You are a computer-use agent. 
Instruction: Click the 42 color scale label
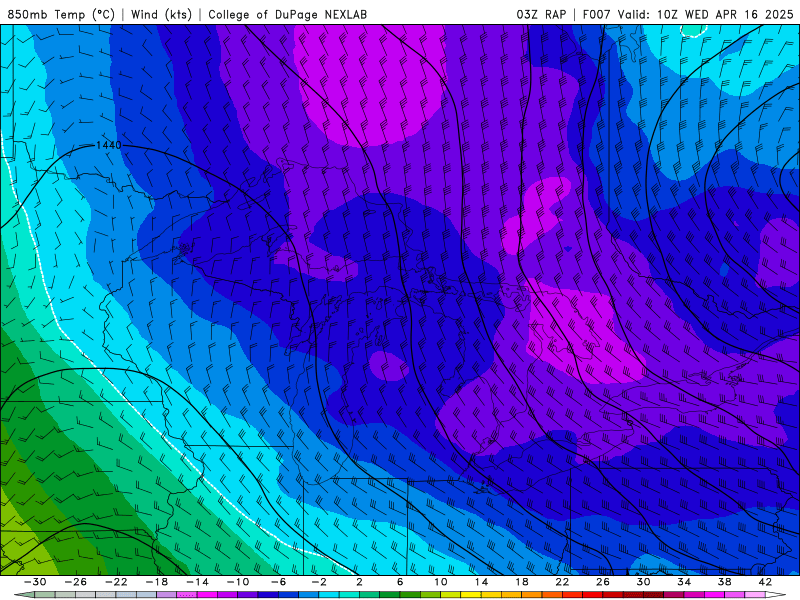pyautogui.click(x=765, y=582)
